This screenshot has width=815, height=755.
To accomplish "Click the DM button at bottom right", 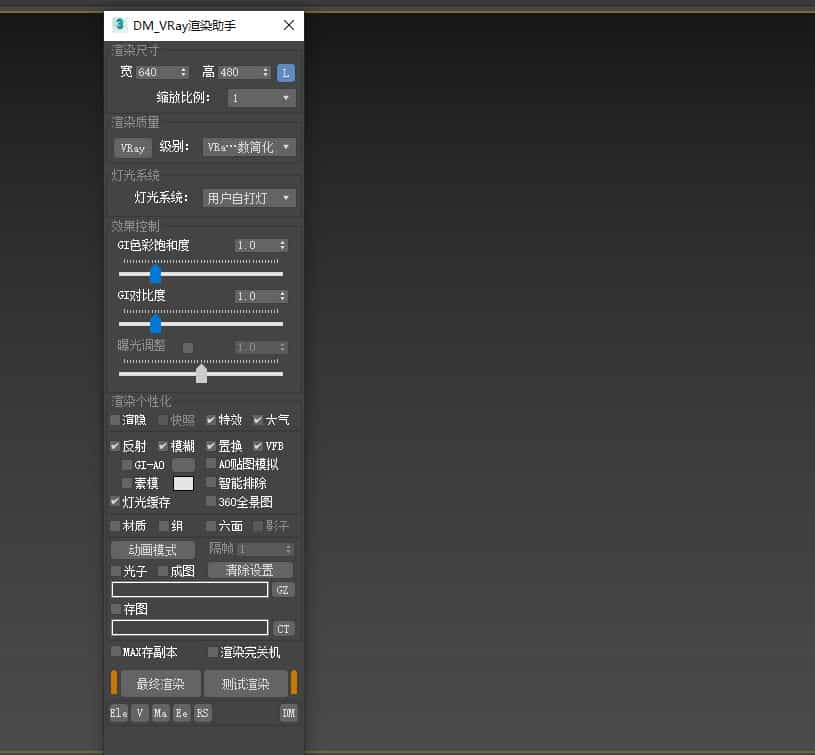I will 288,713.
